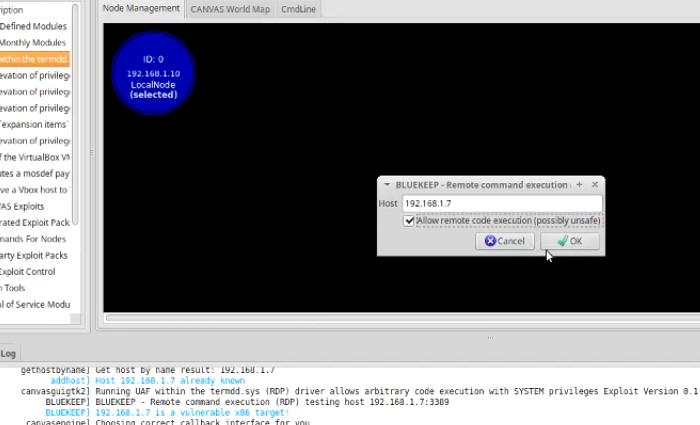Select Monthly Modules in module list

[x=33, y=43]
